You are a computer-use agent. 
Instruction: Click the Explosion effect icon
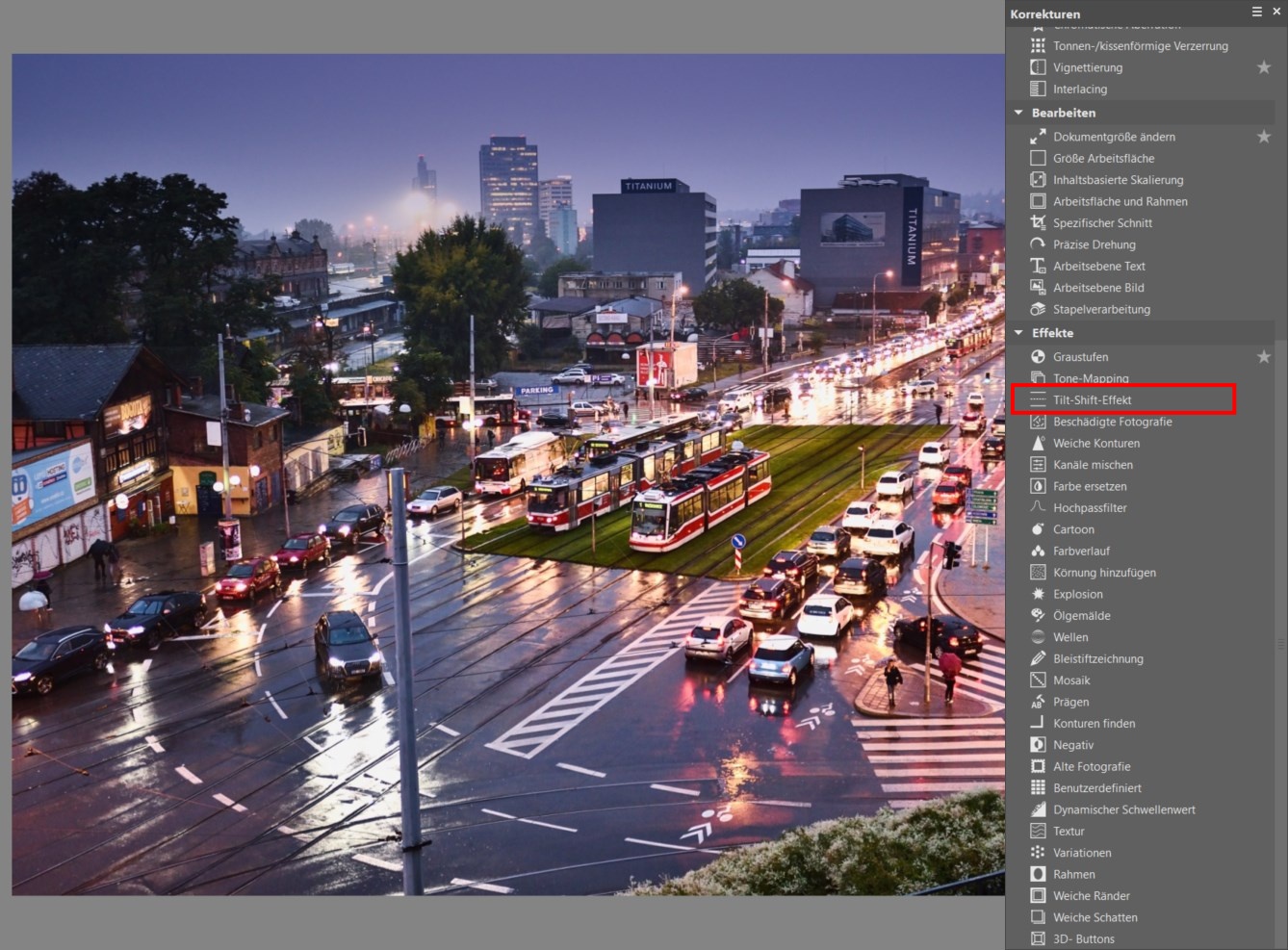[x=1038, y=594]
